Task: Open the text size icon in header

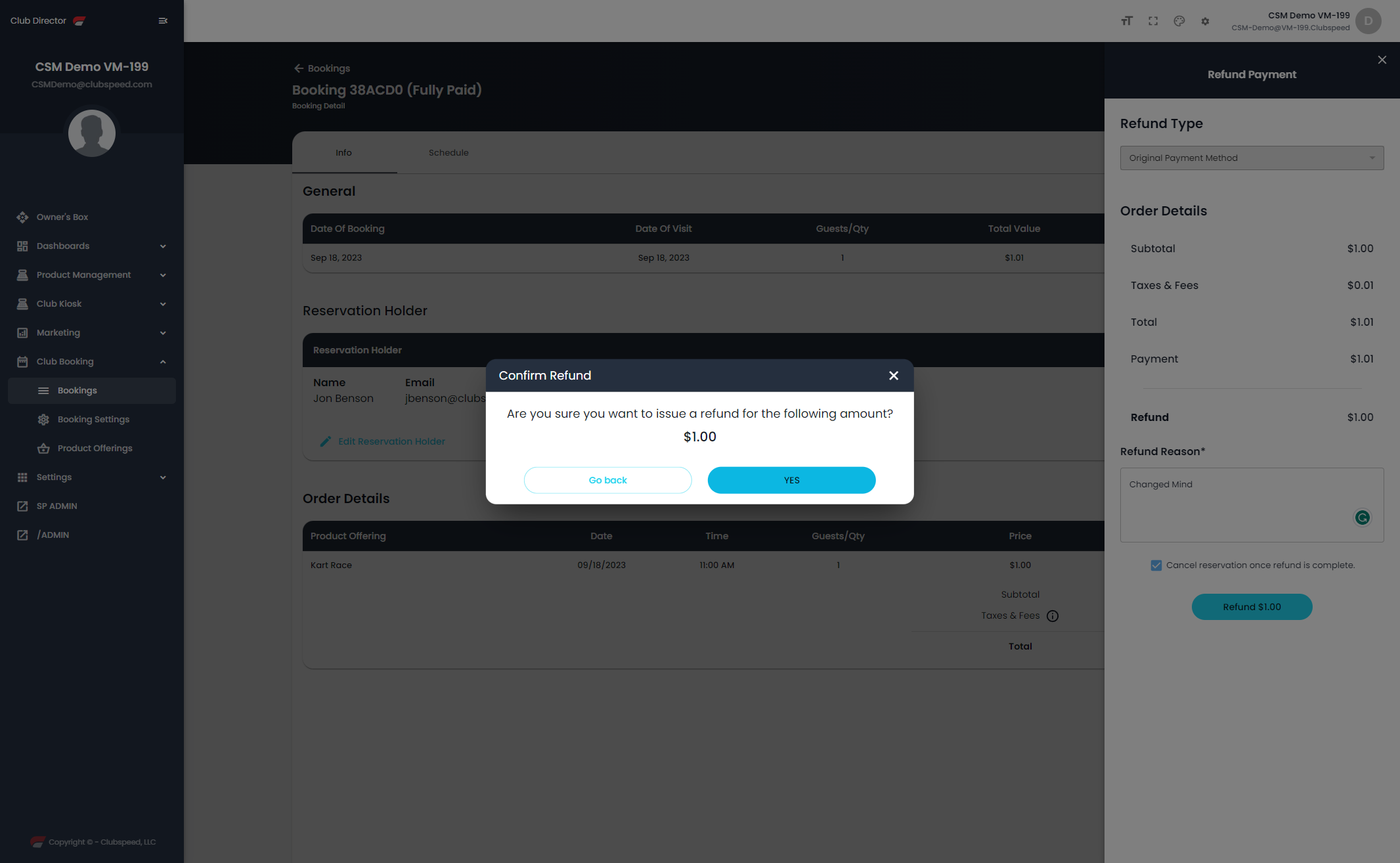Action: tap(1127, 21)
